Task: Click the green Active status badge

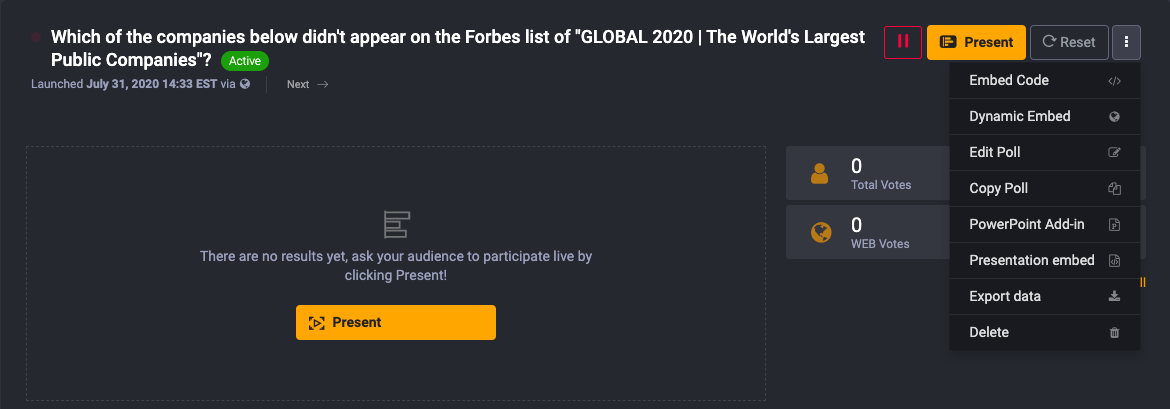Action: 244,61
